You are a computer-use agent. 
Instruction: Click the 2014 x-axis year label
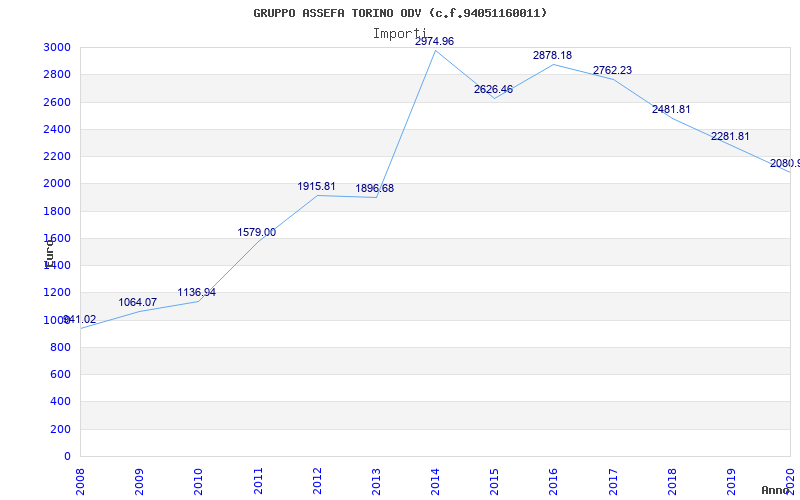pos(435,481)
